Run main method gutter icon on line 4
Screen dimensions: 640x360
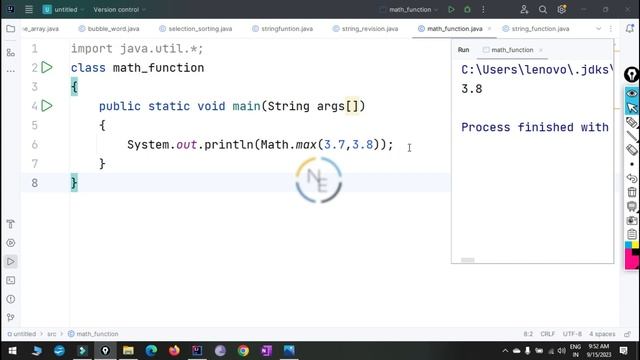(47, 106)
